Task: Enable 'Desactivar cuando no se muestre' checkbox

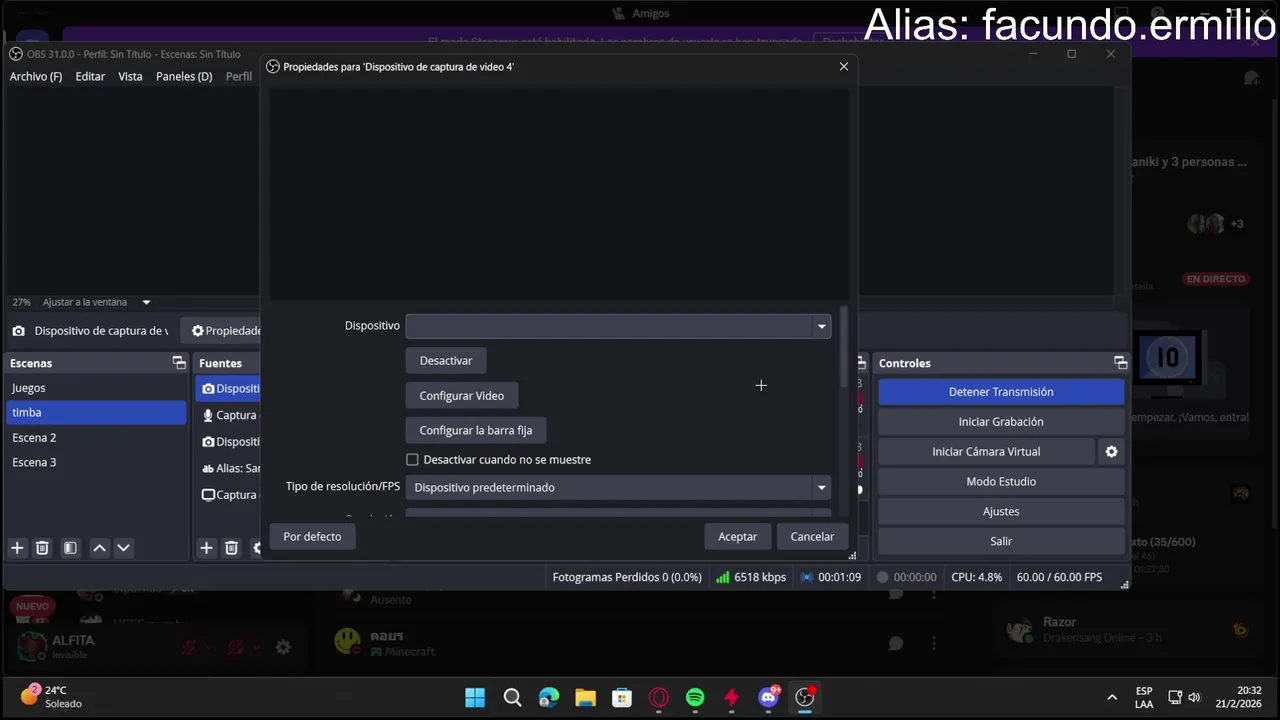Action: point(412,460)
